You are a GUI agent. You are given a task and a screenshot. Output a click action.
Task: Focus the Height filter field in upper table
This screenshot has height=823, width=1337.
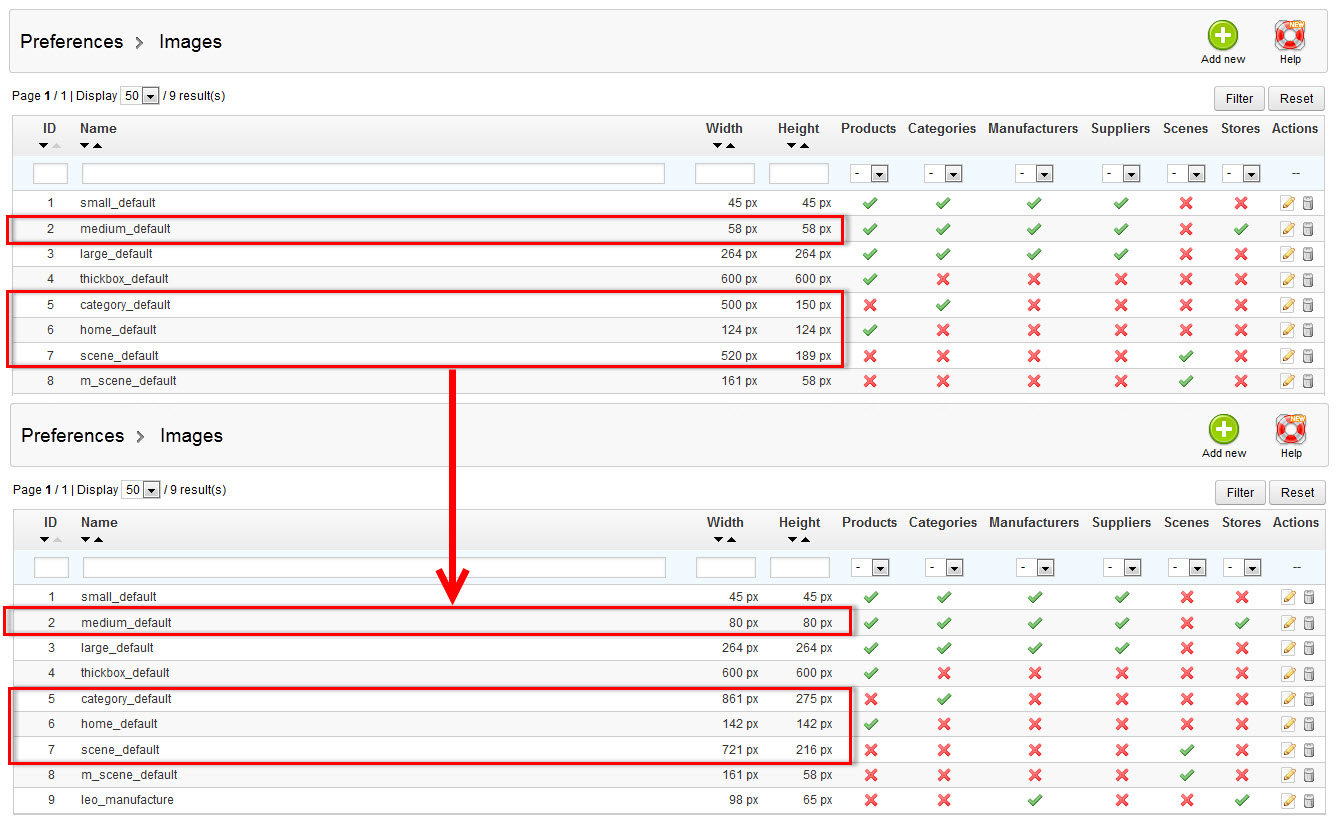point(799,174)
